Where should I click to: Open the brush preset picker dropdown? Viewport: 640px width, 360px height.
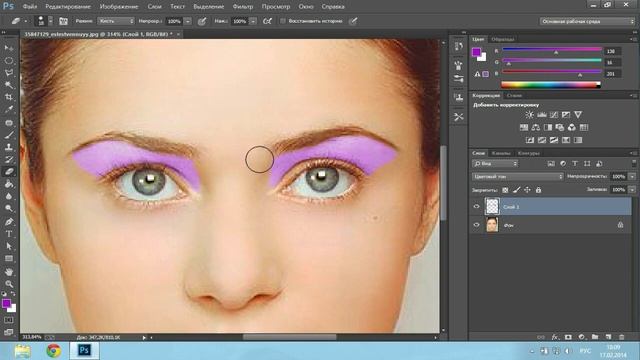[51, 21]
